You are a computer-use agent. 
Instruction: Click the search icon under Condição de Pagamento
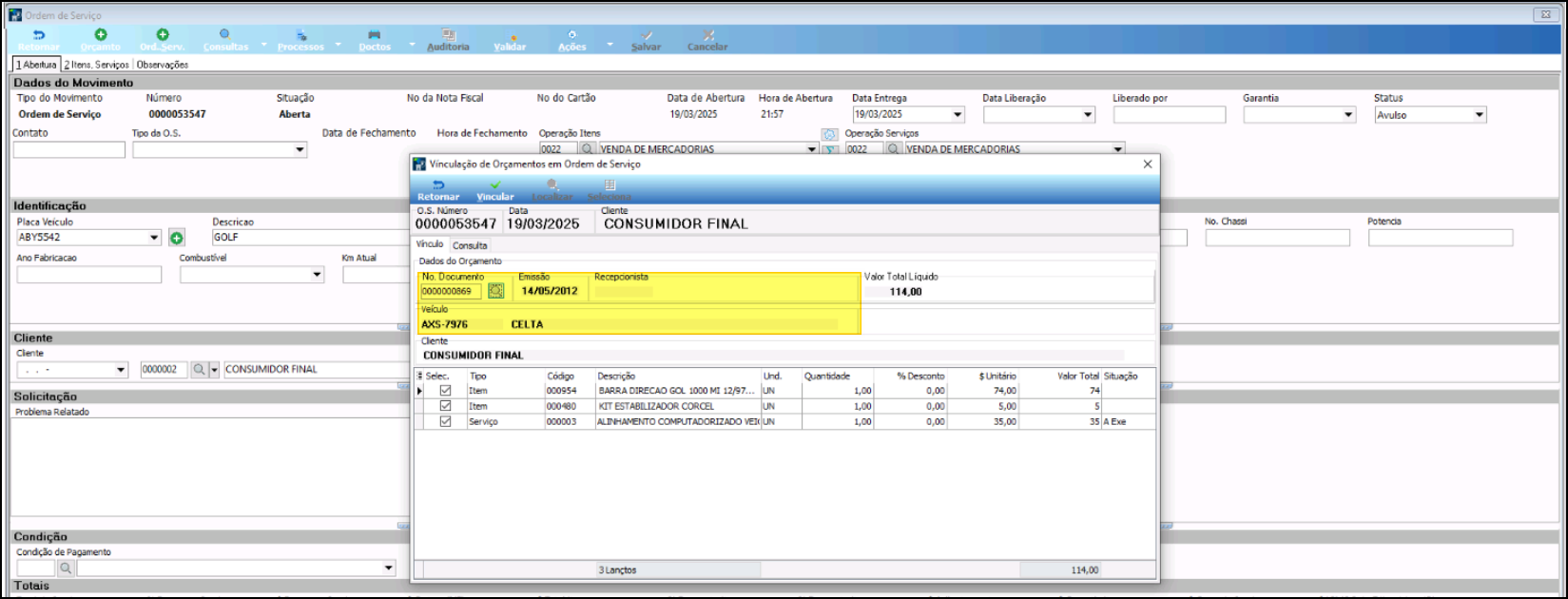click(x=66, y=569)
